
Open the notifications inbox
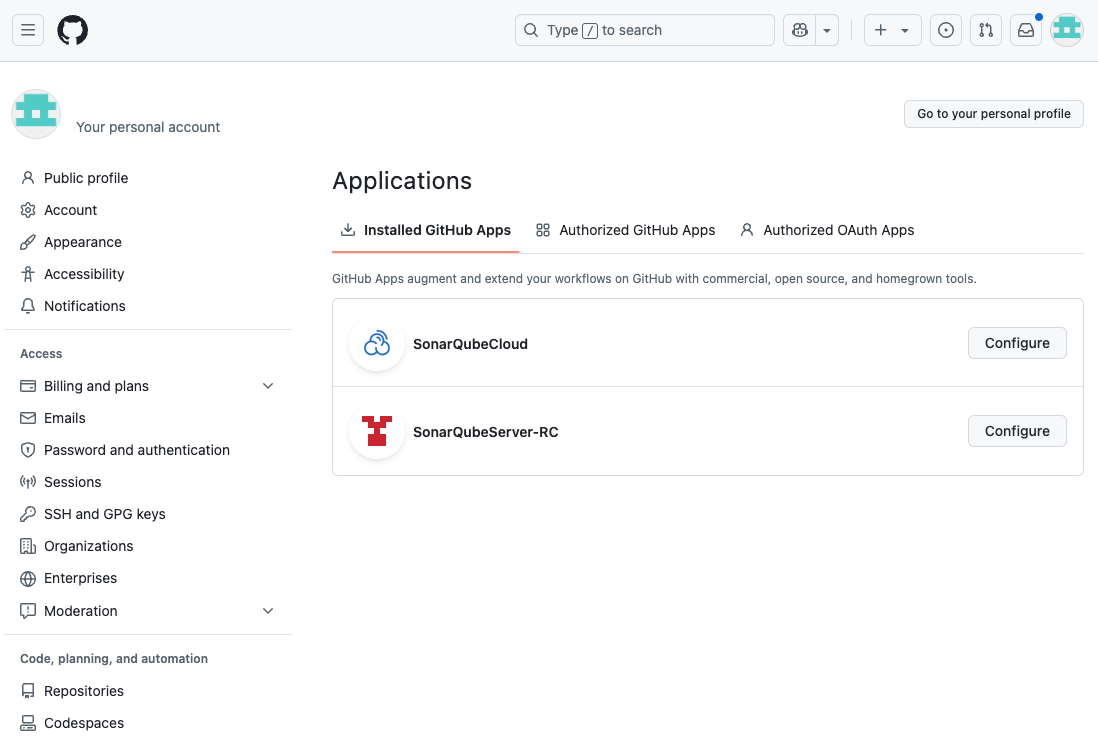[1026, 30]
